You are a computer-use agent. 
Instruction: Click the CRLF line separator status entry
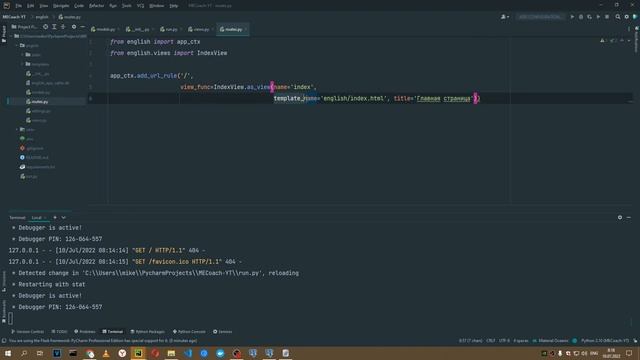coord(491,340)
